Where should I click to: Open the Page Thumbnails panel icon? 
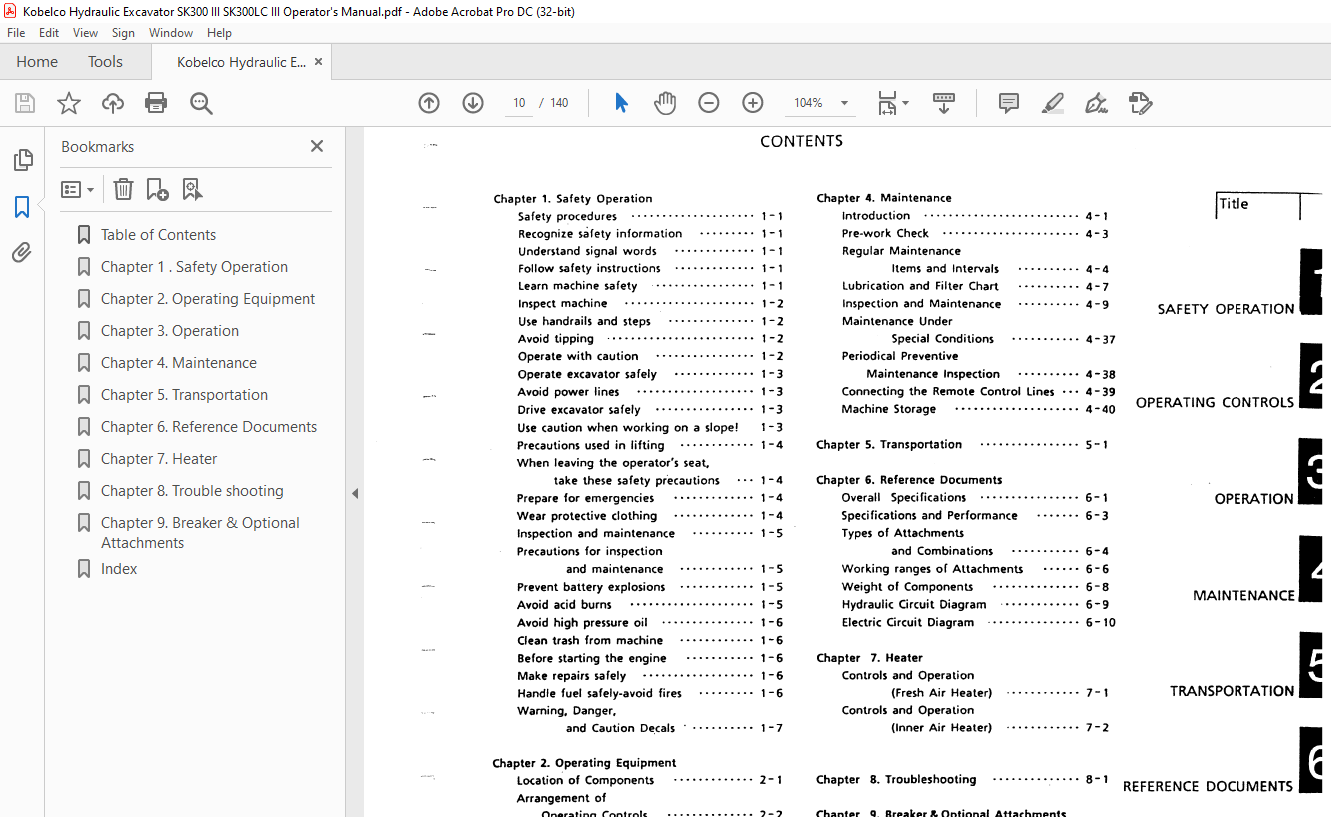pos(22,160)
